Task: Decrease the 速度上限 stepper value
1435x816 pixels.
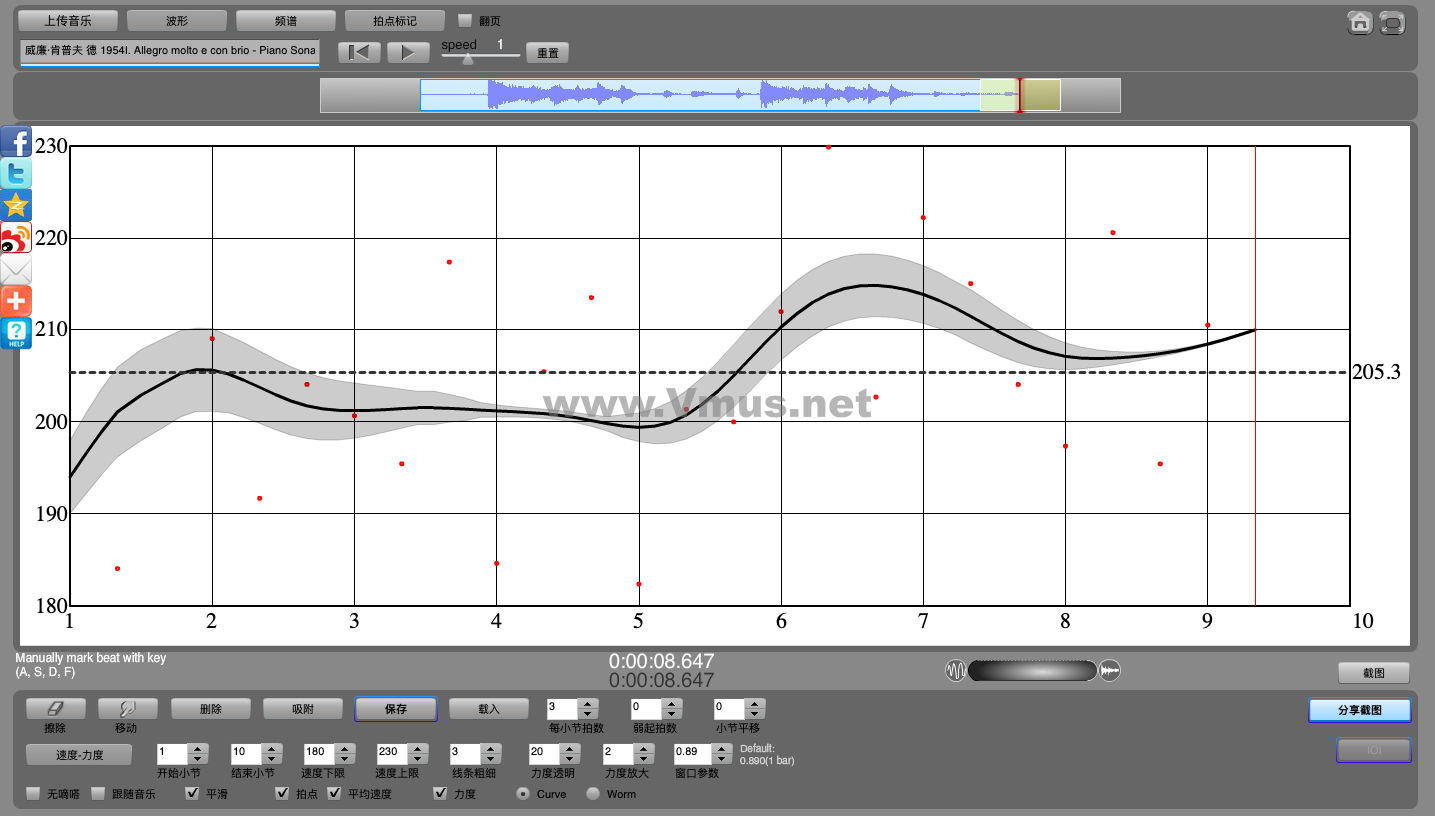Action: pos(418,759)
